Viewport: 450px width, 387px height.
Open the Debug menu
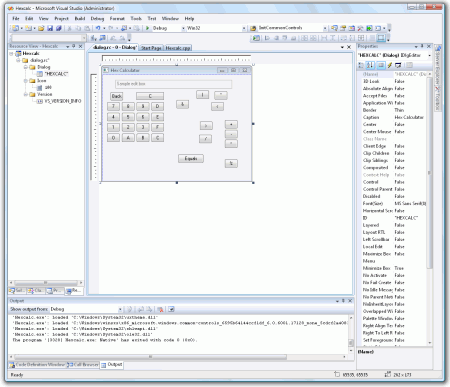(97, 19)
